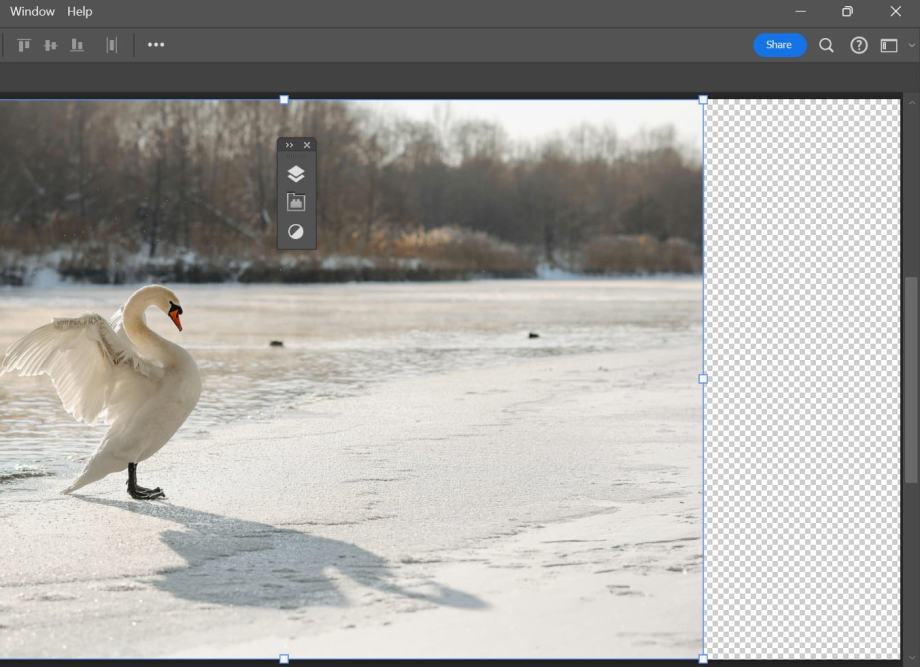Open the Adjustments panel half-circle icon

(x=296, y=232)
